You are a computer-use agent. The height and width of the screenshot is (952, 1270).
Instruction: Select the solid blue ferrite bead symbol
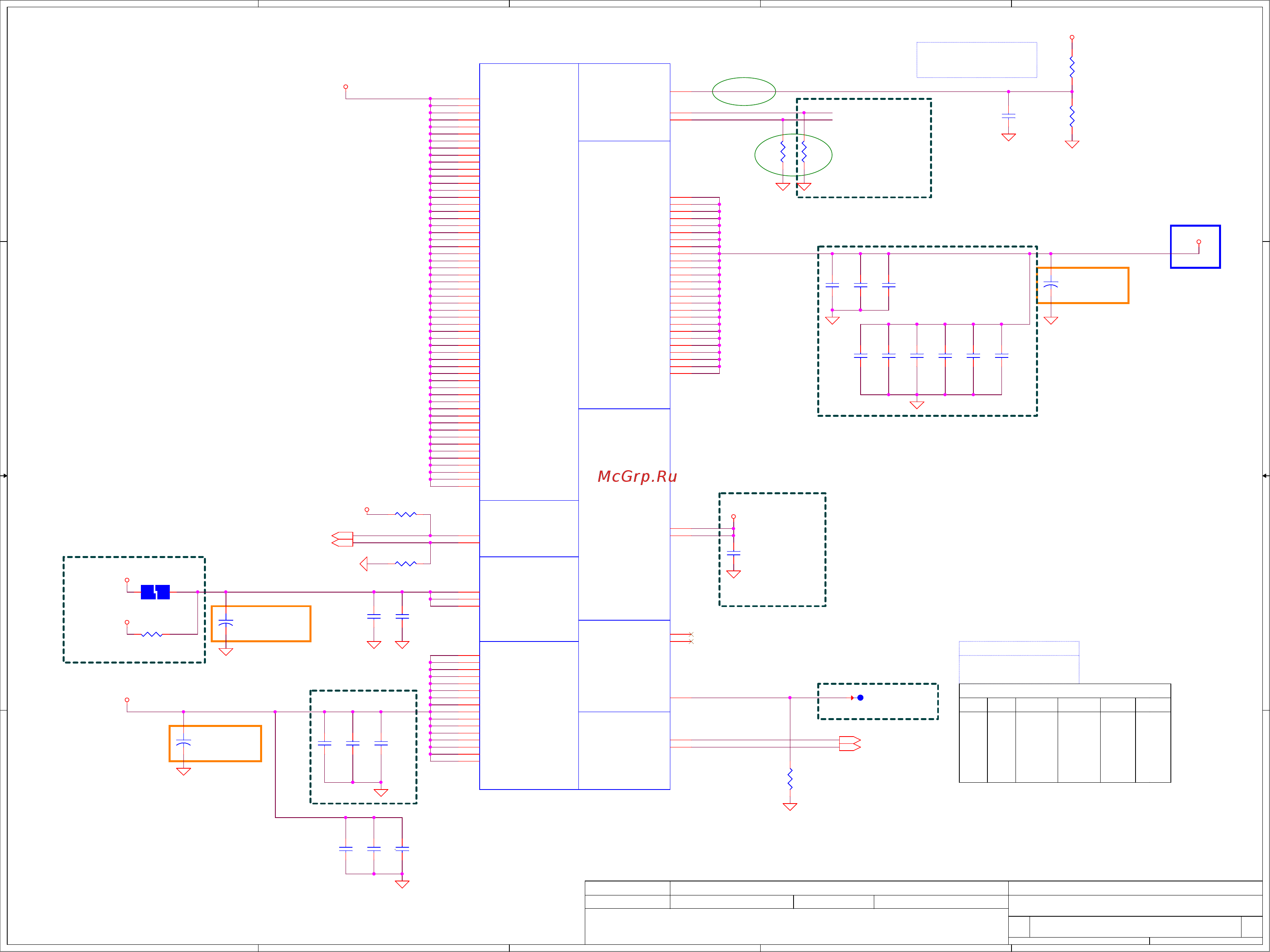155,592
